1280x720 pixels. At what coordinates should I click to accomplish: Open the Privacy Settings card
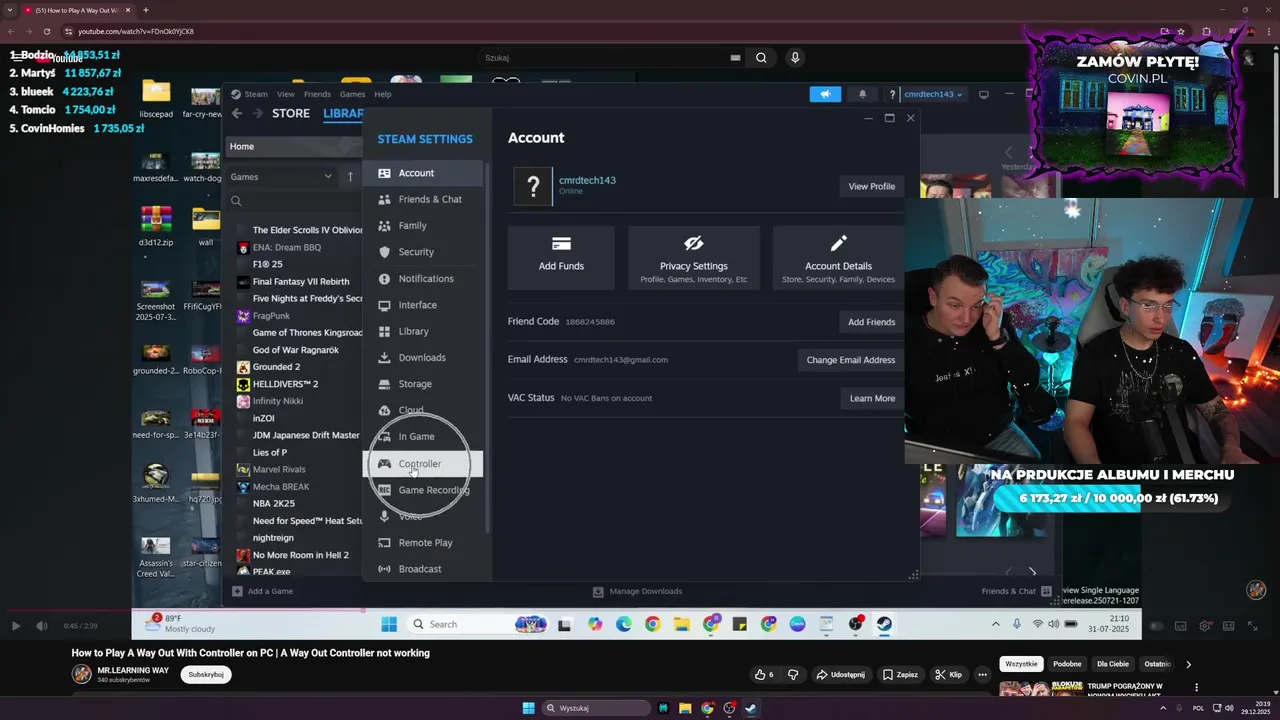(694, 257)
